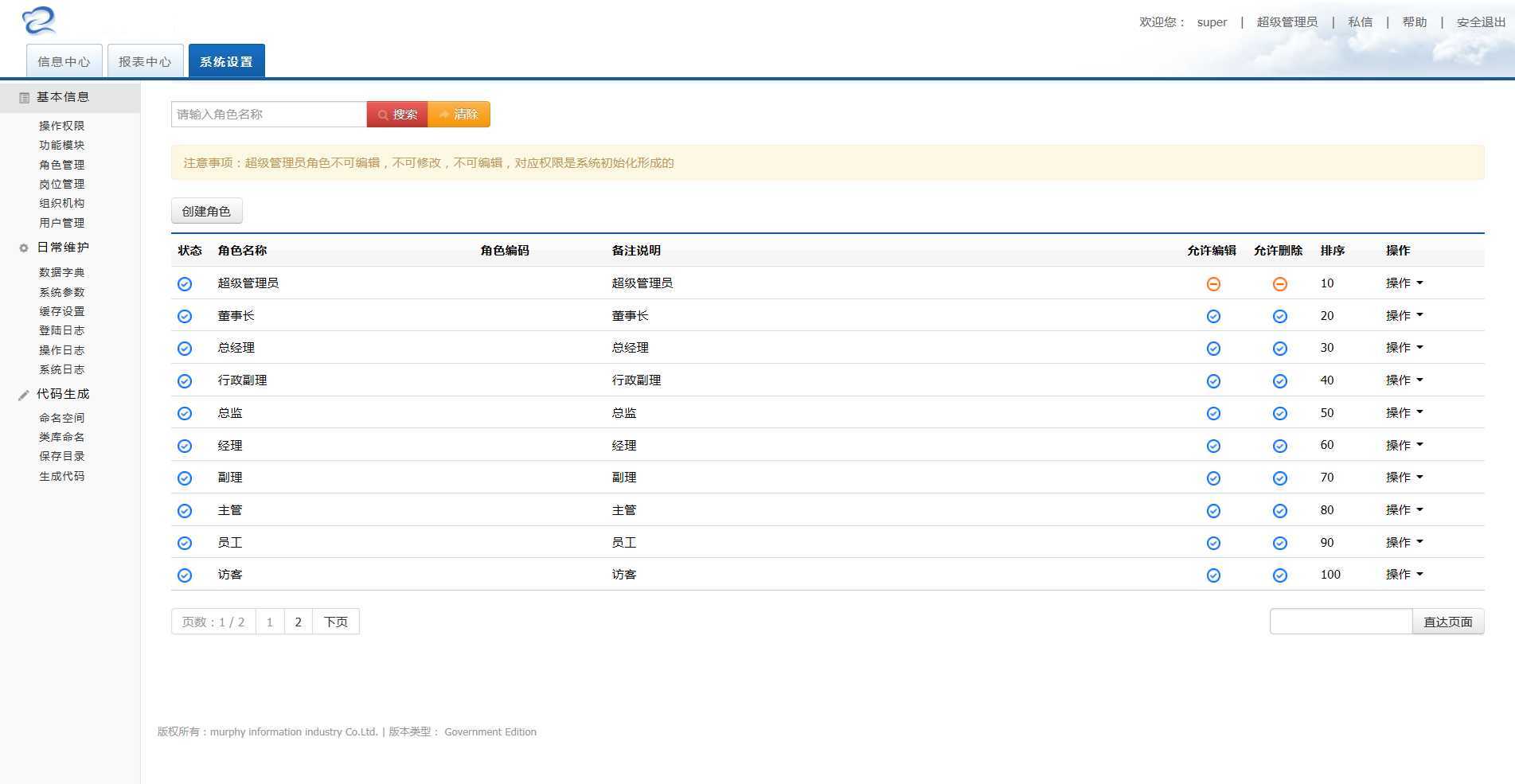Click 允许删除 check icon for 董事长
1515x784 pixels.
(x=1280, y=317)
